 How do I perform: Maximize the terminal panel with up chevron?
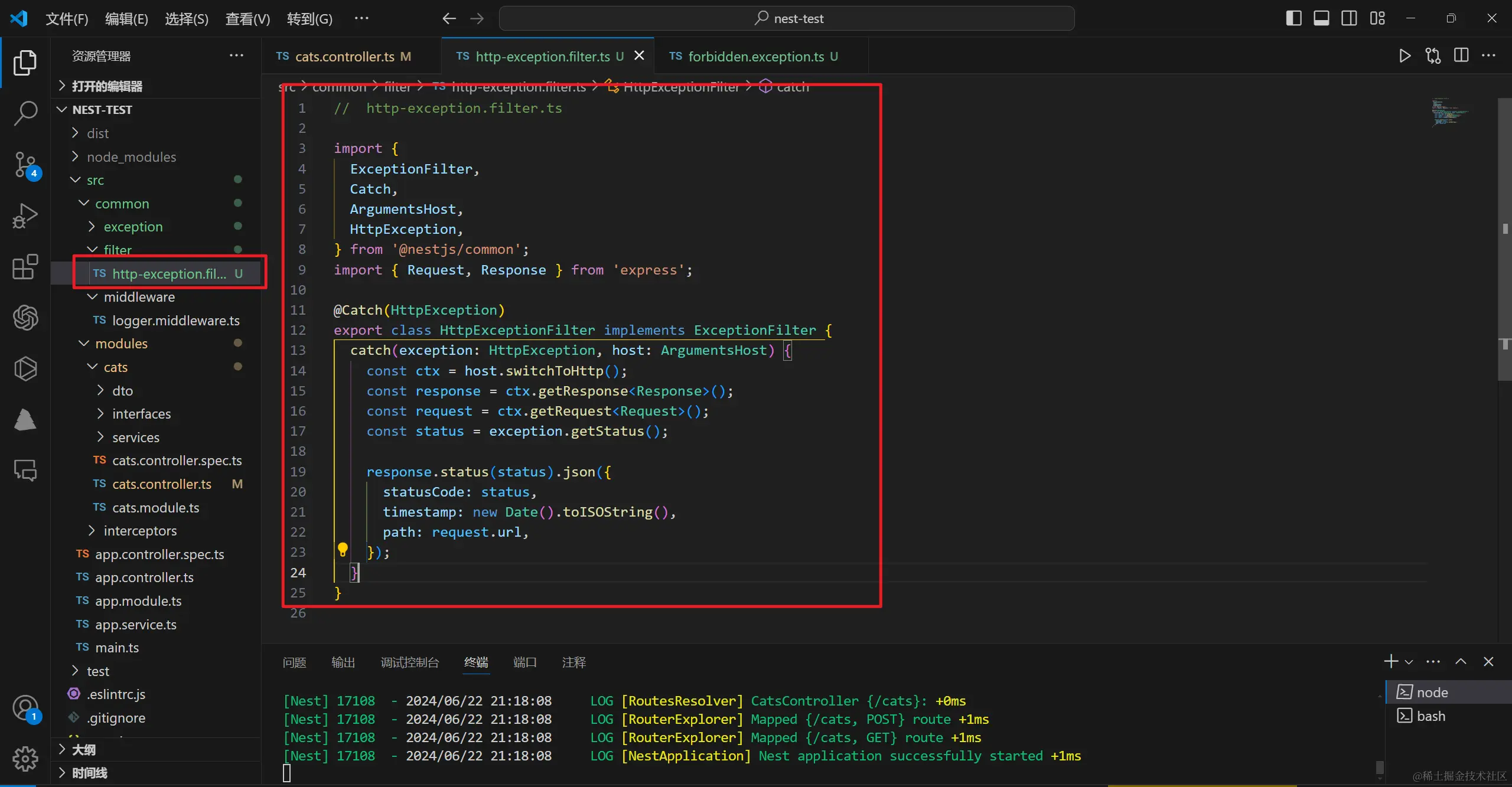tap(1461, 661)
